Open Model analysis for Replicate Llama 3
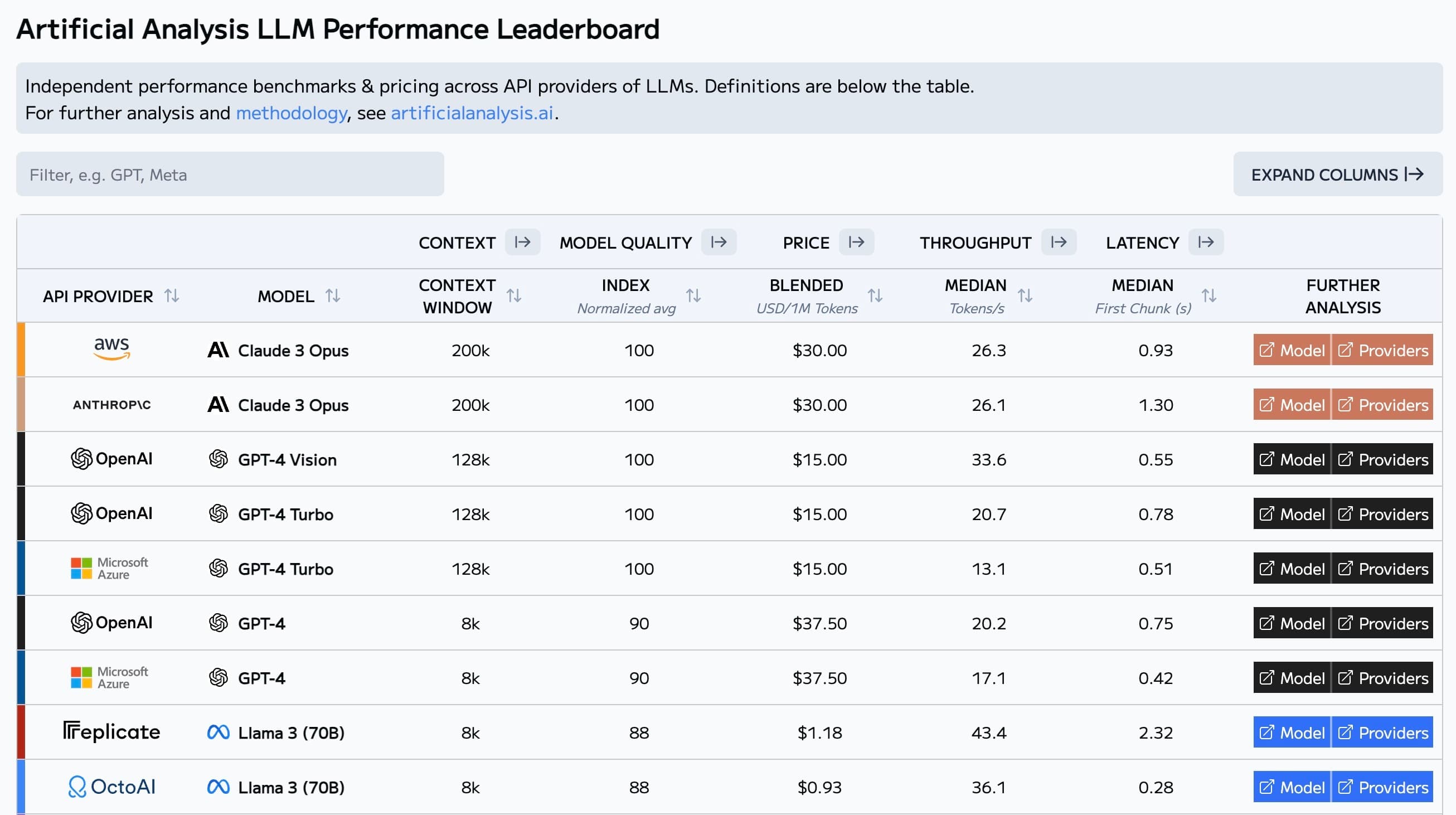This screenshot has width=1456, height=815. tap(1292, 732)
